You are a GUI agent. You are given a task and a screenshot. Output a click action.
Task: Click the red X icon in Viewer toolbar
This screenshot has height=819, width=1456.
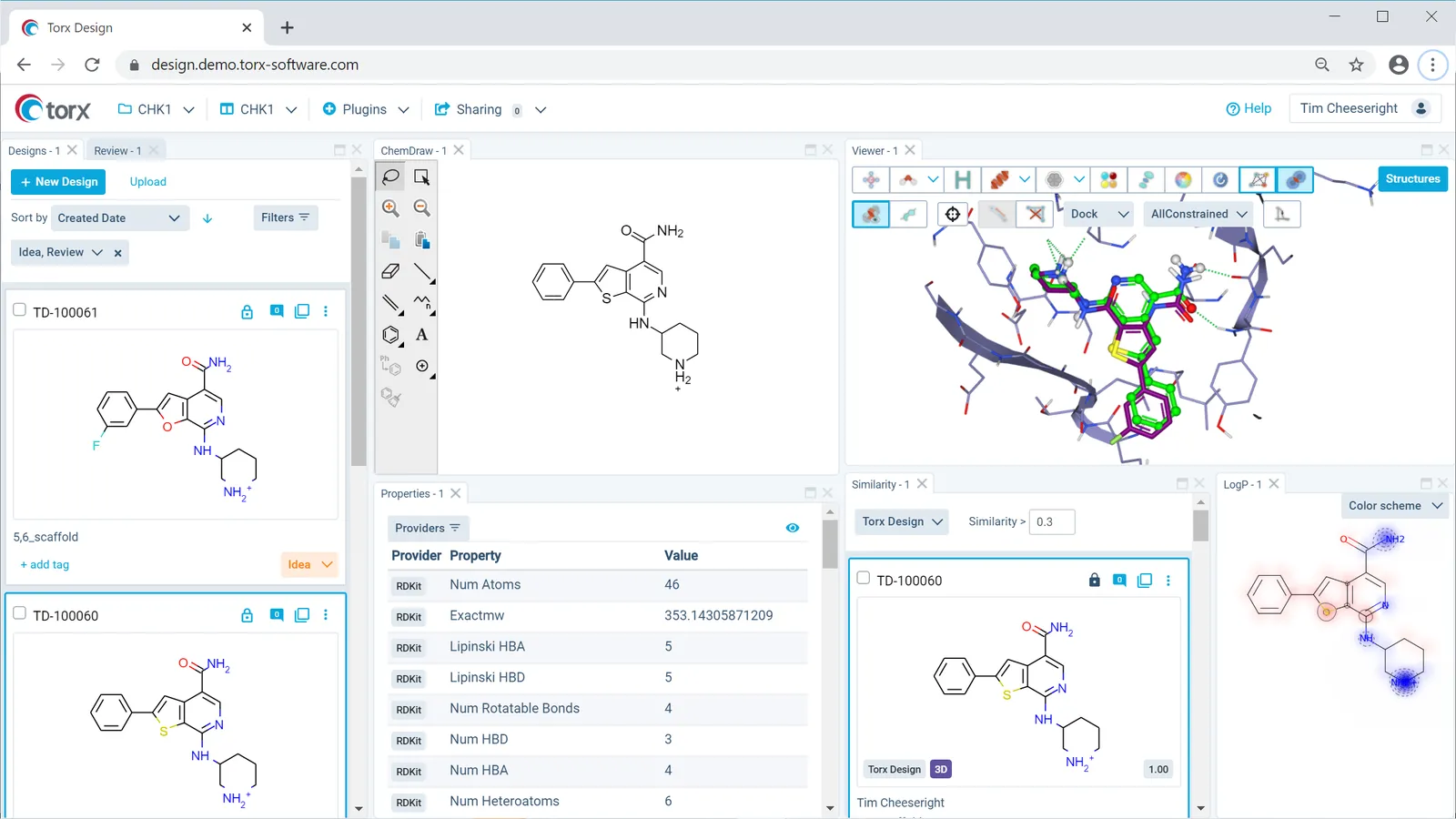click(x=1036, y=214)
